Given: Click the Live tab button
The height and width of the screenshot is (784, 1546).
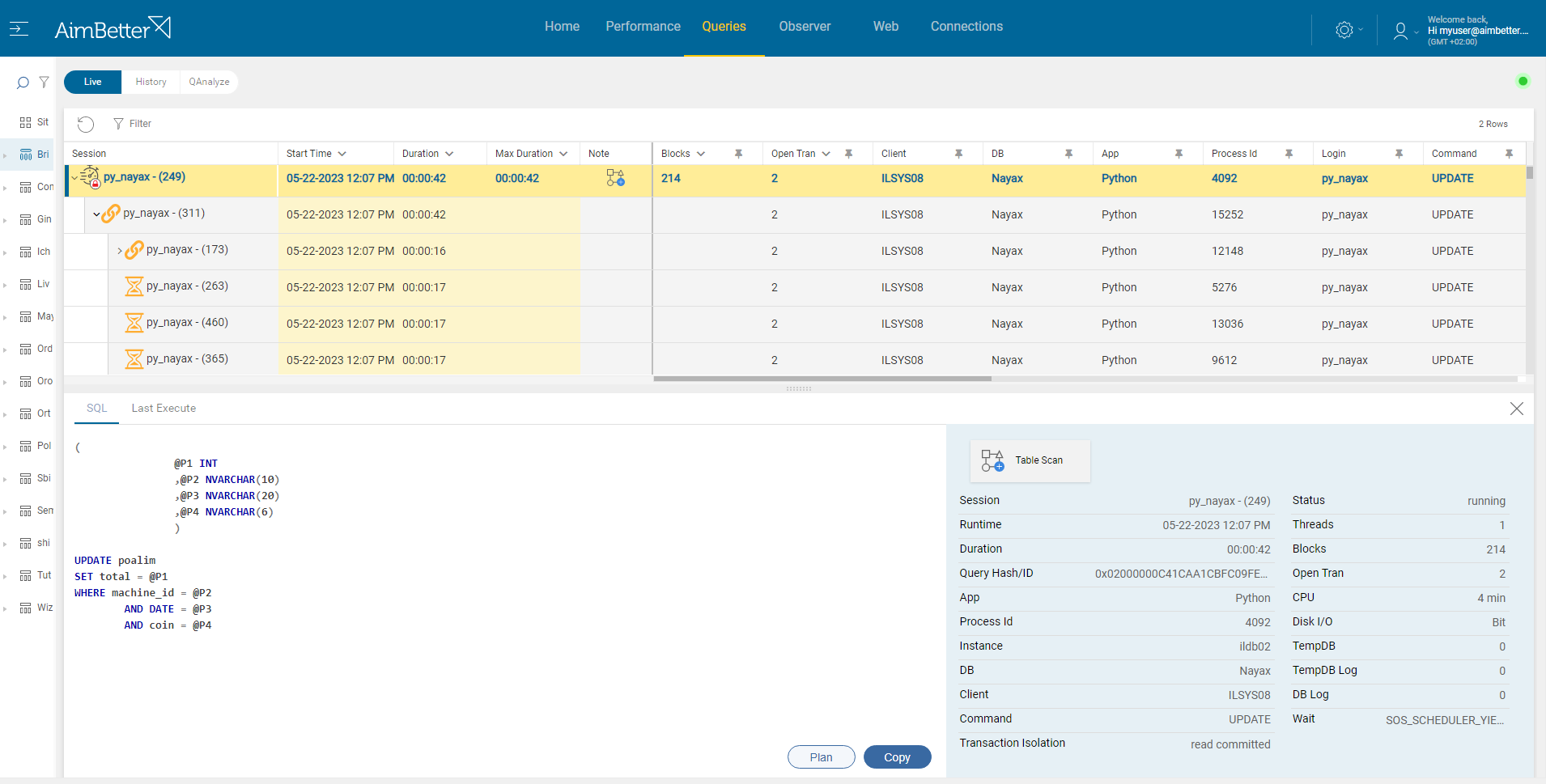Looking at the screenshot, I should [x=92, y=82].
